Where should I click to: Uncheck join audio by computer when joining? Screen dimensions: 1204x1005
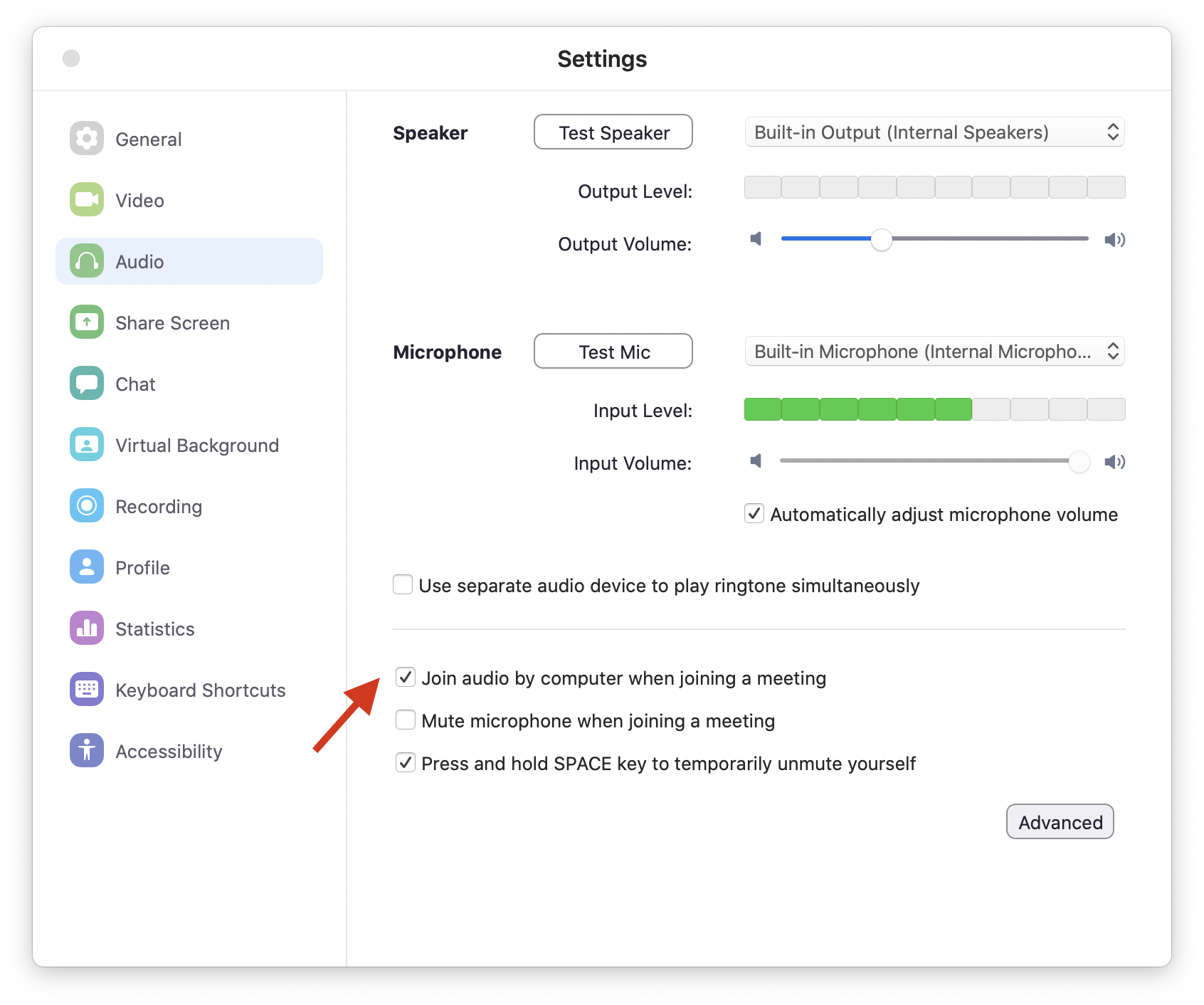405,678
